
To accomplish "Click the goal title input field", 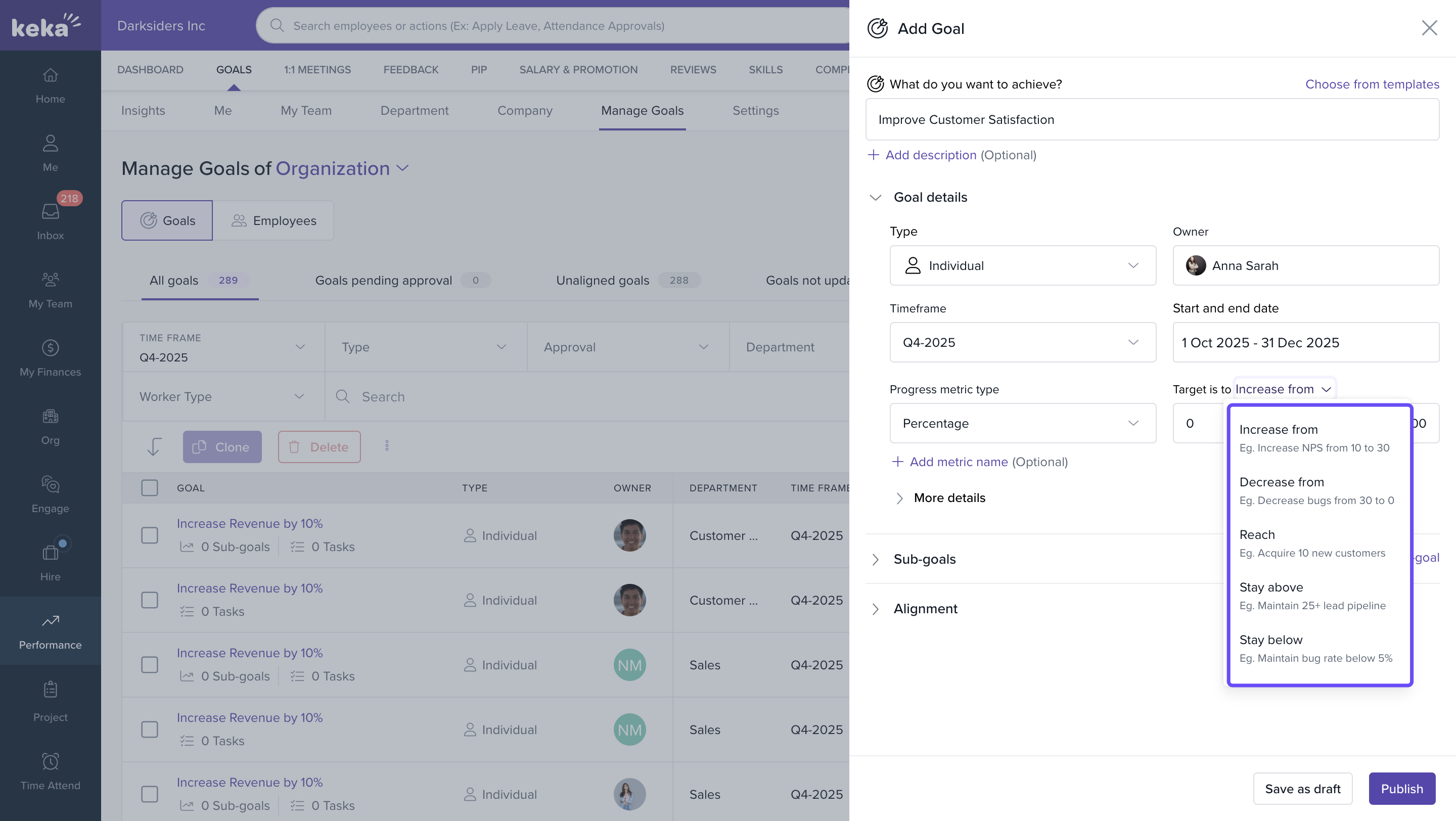I will pyautogui.click(x=1152, y=120).
